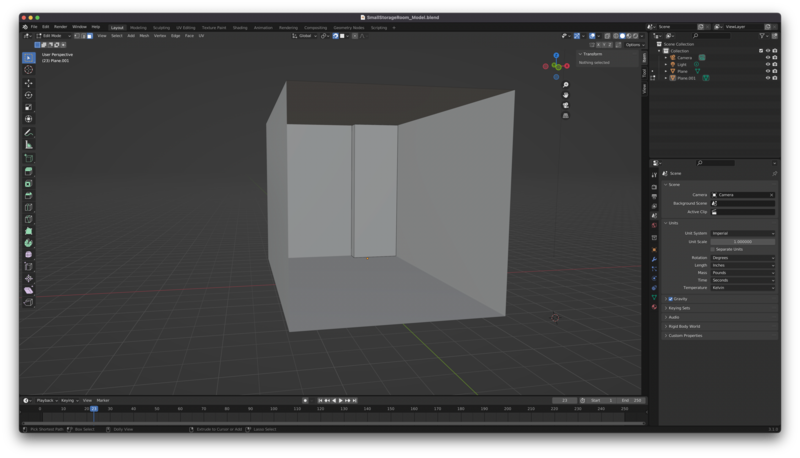800x458 pixels.
Task: Switch to the Modeling workspace tab
Action: 138,27
